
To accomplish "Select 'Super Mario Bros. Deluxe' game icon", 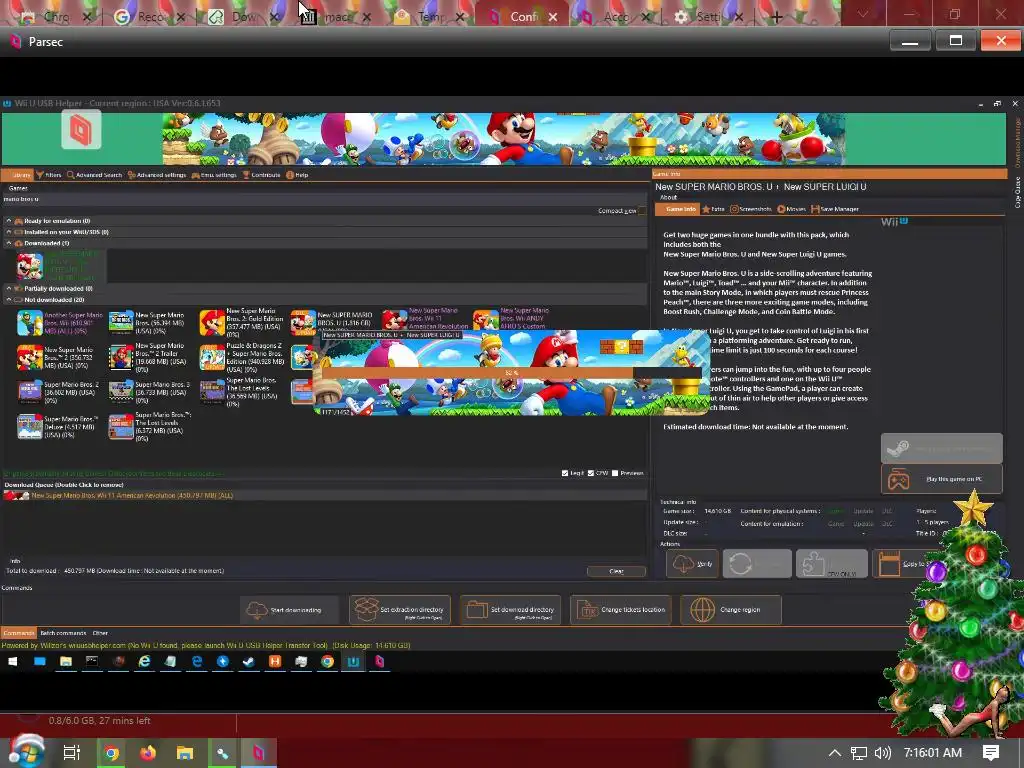I will point(29,426).
